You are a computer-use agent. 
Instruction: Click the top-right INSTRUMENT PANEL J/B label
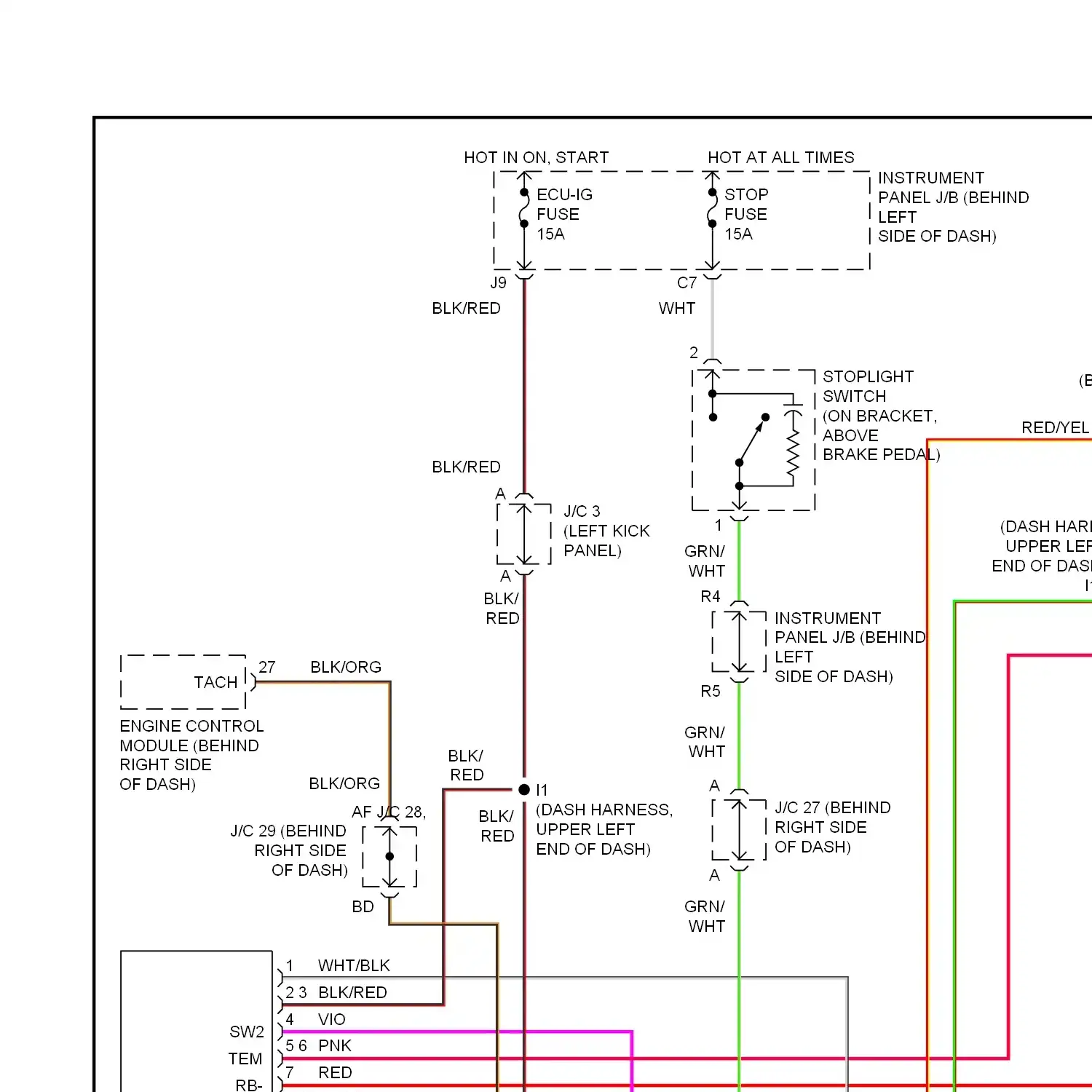[954, 207]
